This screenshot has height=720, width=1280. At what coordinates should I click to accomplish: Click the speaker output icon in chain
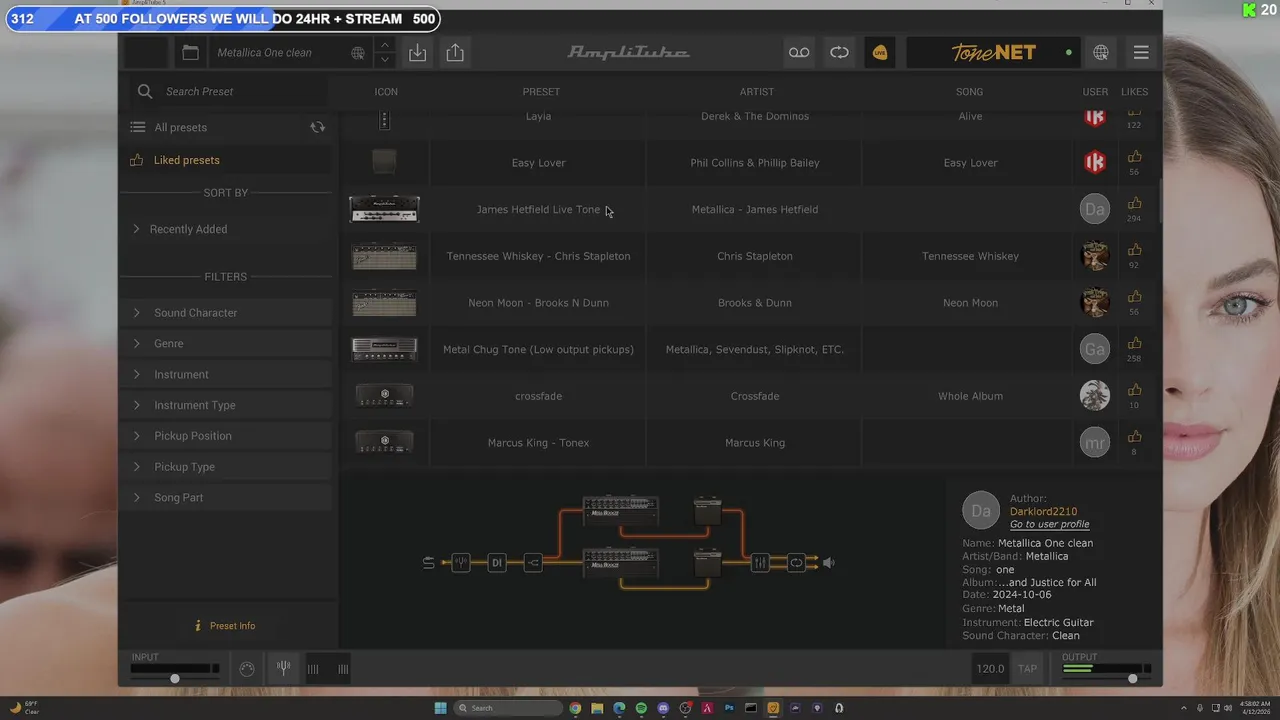click(828, 563)
